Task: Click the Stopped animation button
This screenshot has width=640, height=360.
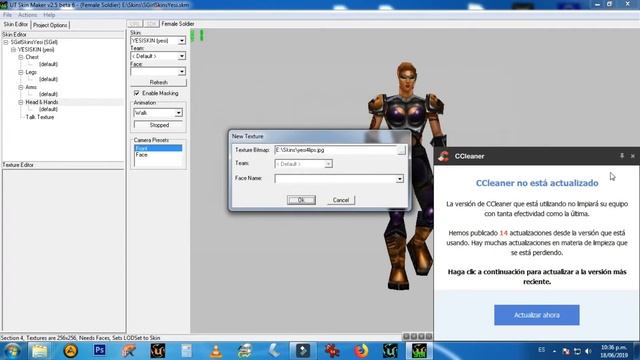Action: point(158,125)
